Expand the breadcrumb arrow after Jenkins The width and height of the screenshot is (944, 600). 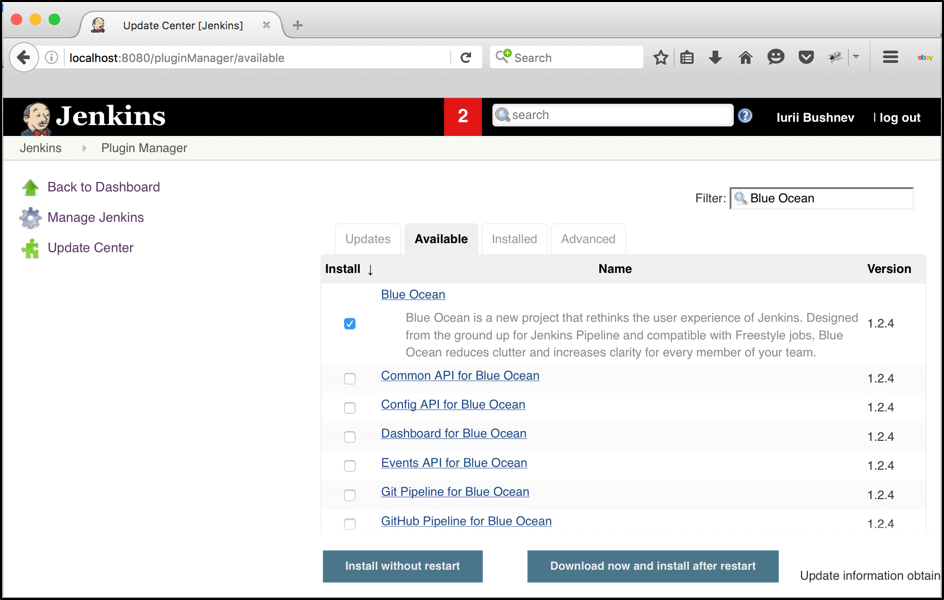click(x=84, y=148)
